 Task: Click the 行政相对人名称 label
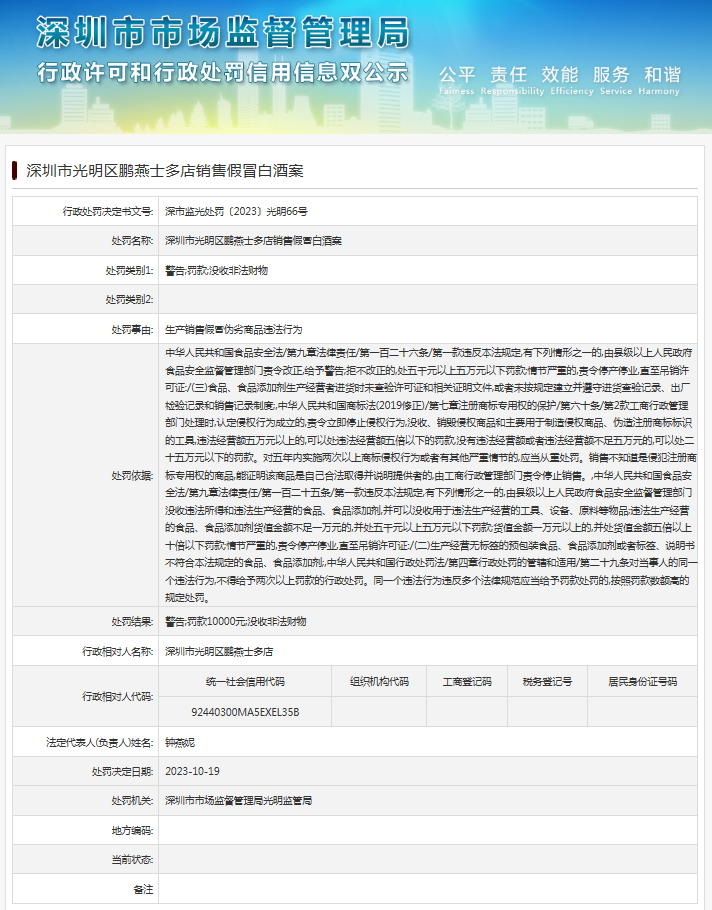118,652
